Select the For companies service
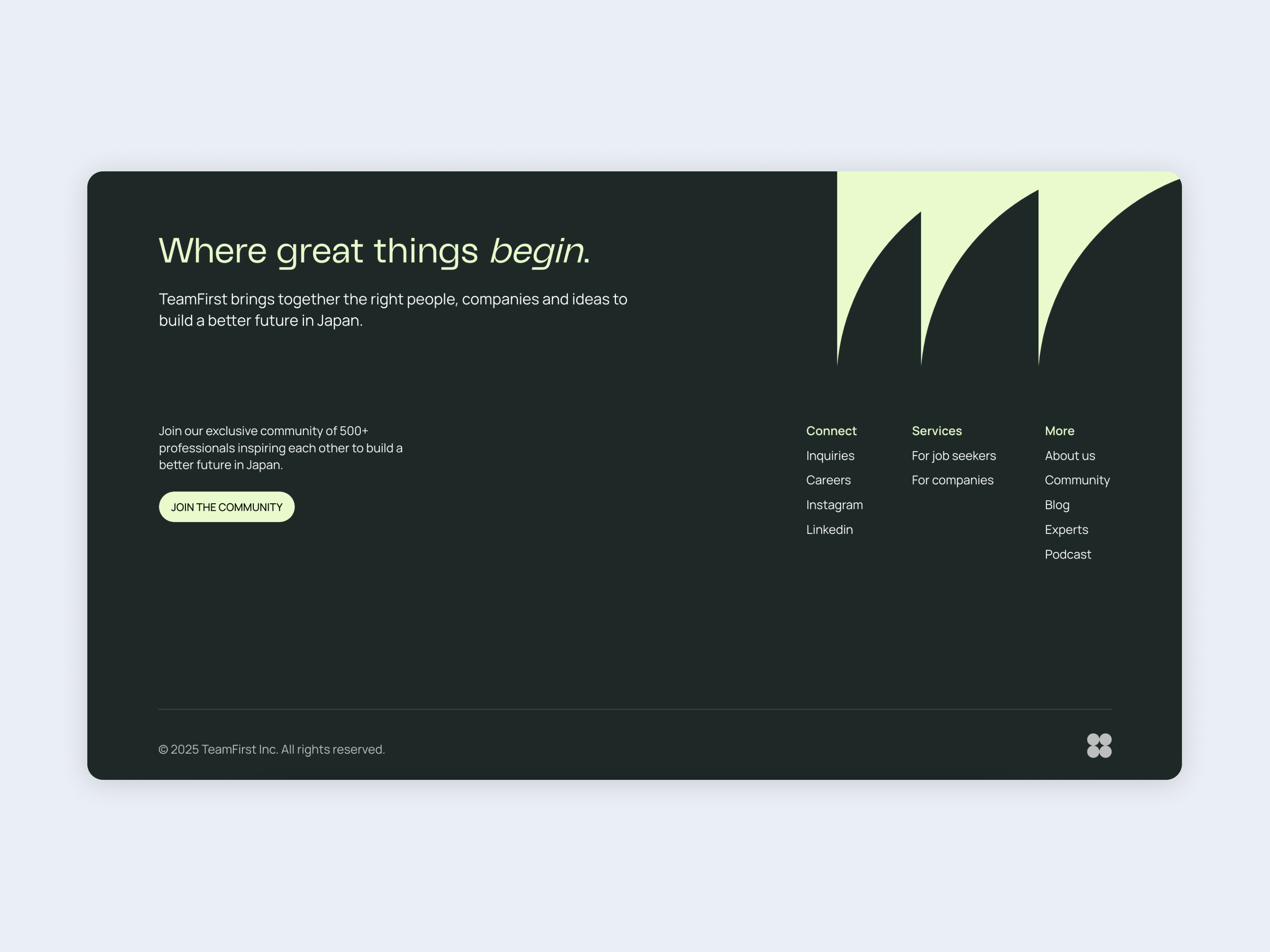The width and height of the screenshot is (1270, 952). tap(952, 480)
